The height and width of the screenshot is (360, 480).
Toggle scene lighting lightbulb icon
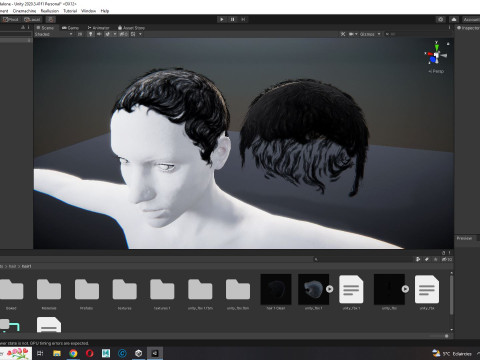pos(90,34)
